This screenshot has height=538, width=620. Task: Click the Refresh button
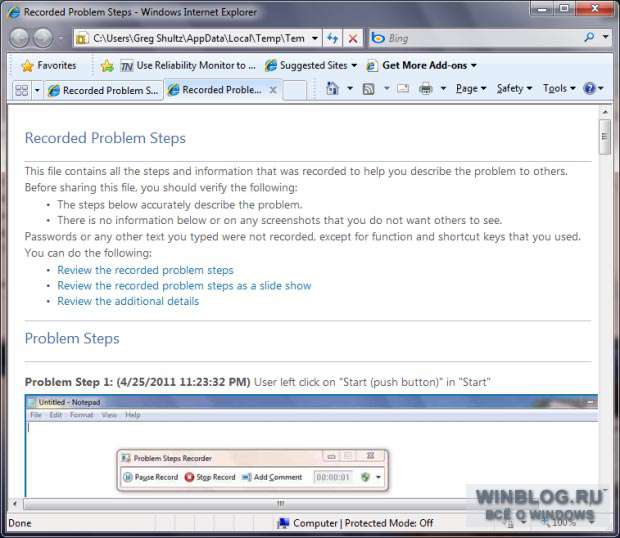point(333,38)
